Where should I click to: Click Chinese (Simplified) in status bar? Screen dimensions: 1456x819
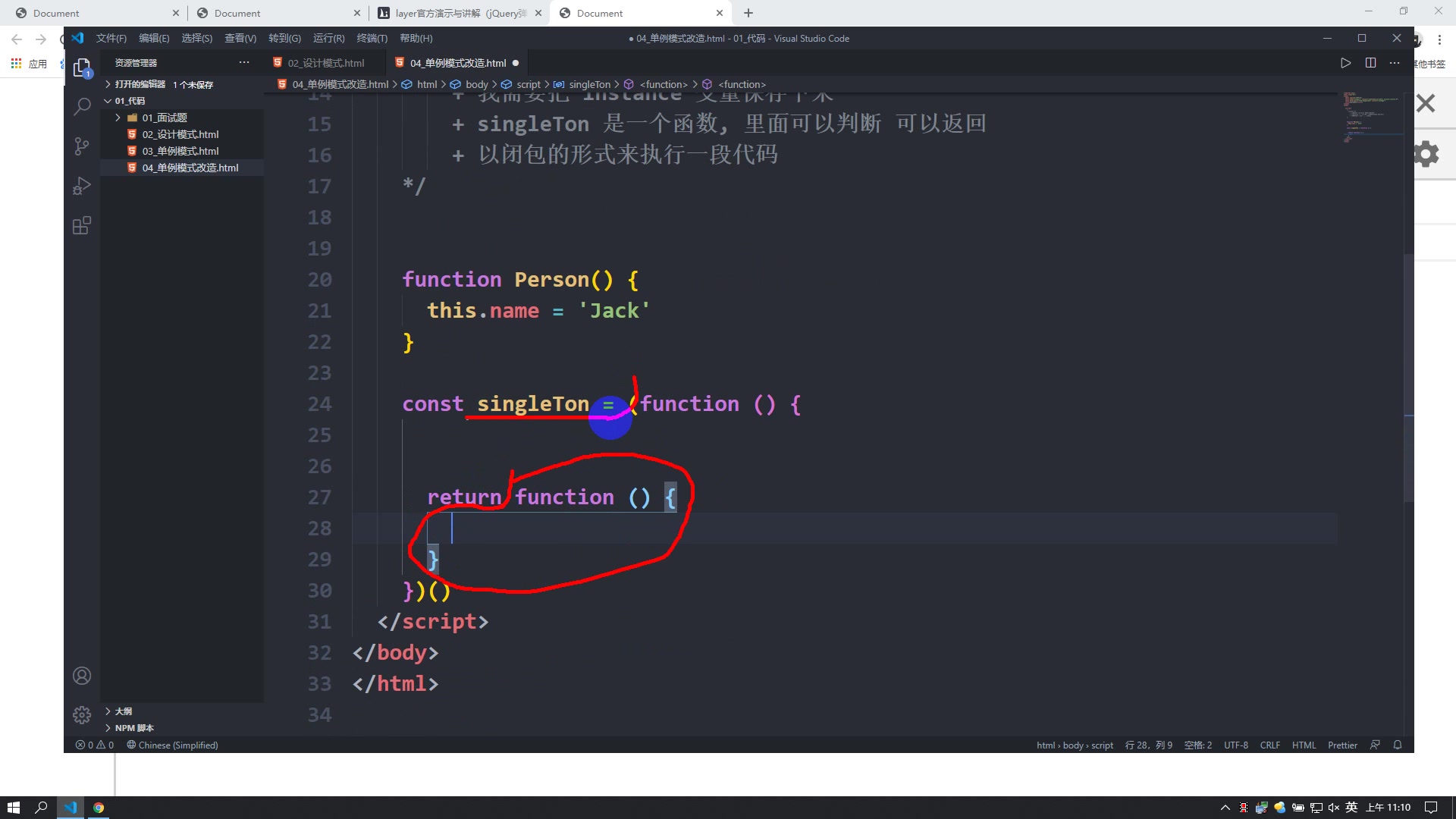coord(172,745)
